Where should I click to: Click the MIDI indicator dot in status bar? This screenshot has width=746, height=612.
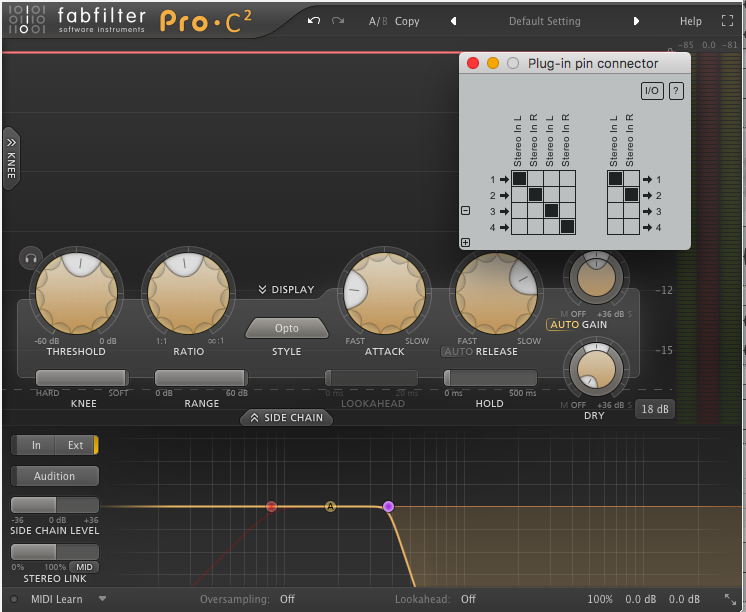point(14,599)
